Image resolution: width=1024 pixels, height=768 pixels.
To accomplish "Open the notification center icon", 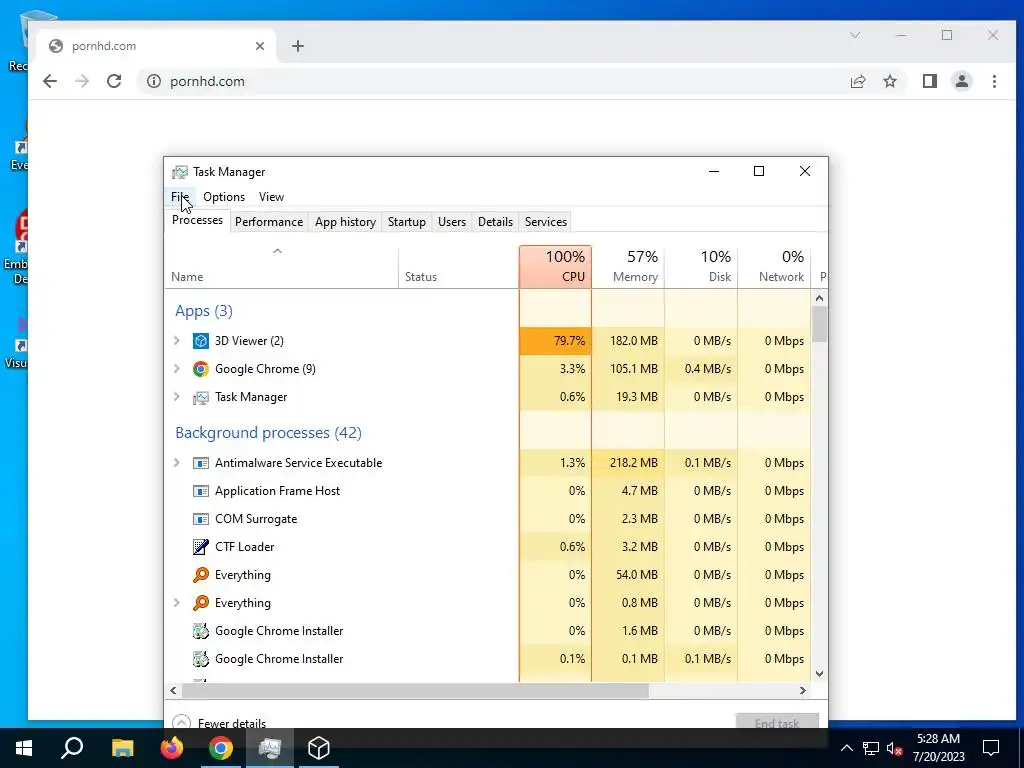I will coord(991,748).
